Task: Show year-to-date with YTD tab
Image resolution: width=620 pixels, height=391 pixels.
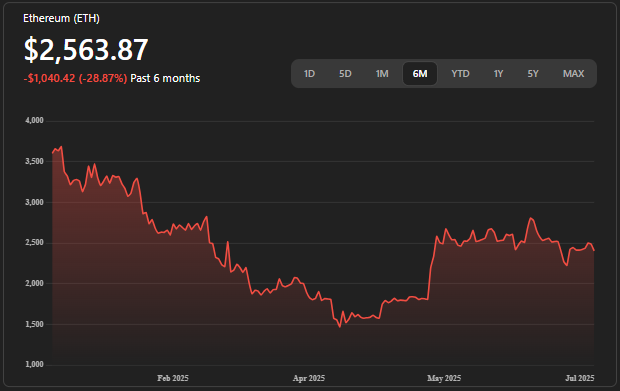Action: (x=460, y=74)
